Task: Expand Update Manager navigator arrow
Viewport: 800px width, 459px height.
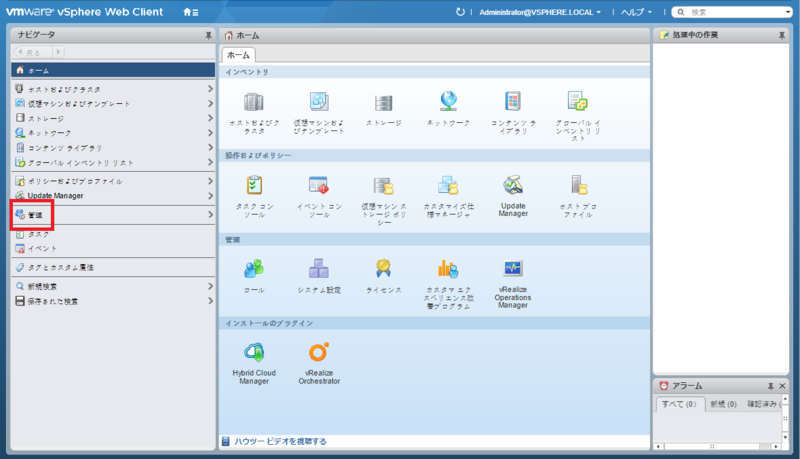Action: click(x=210, y=196)
